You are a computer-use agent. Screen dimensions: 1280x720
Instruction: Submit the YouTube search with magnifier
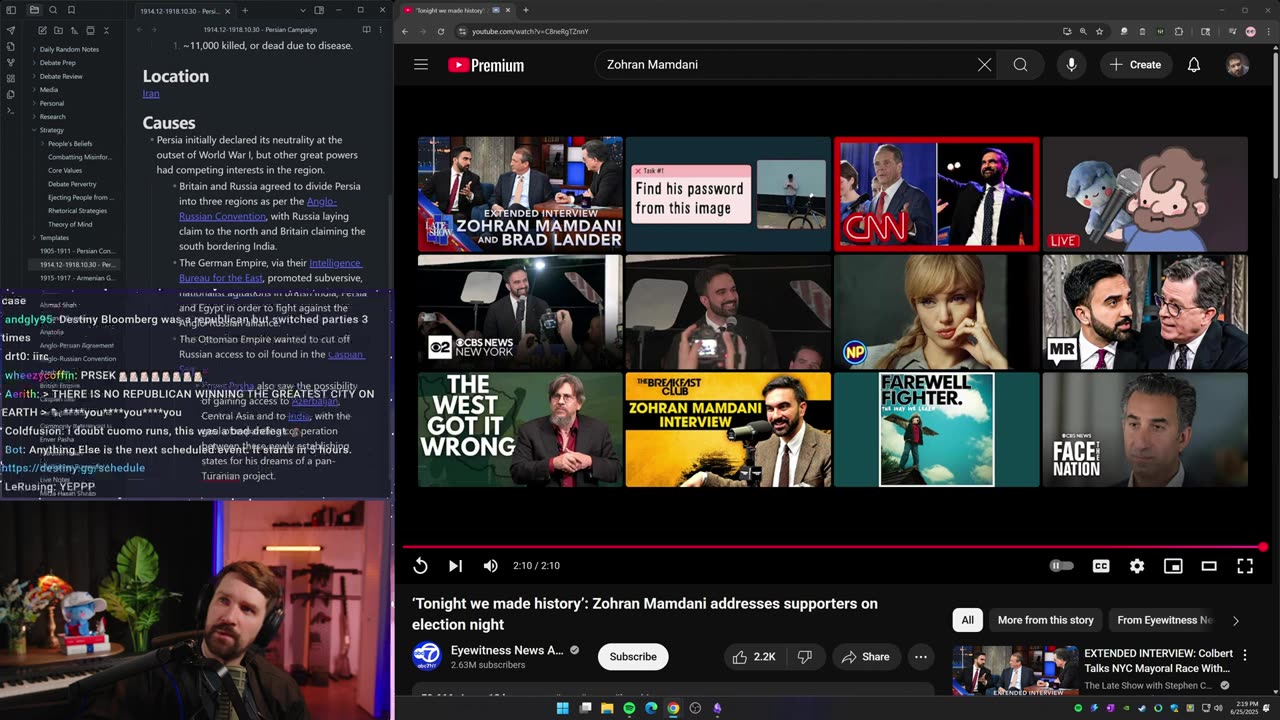[x=1020, y=65]
